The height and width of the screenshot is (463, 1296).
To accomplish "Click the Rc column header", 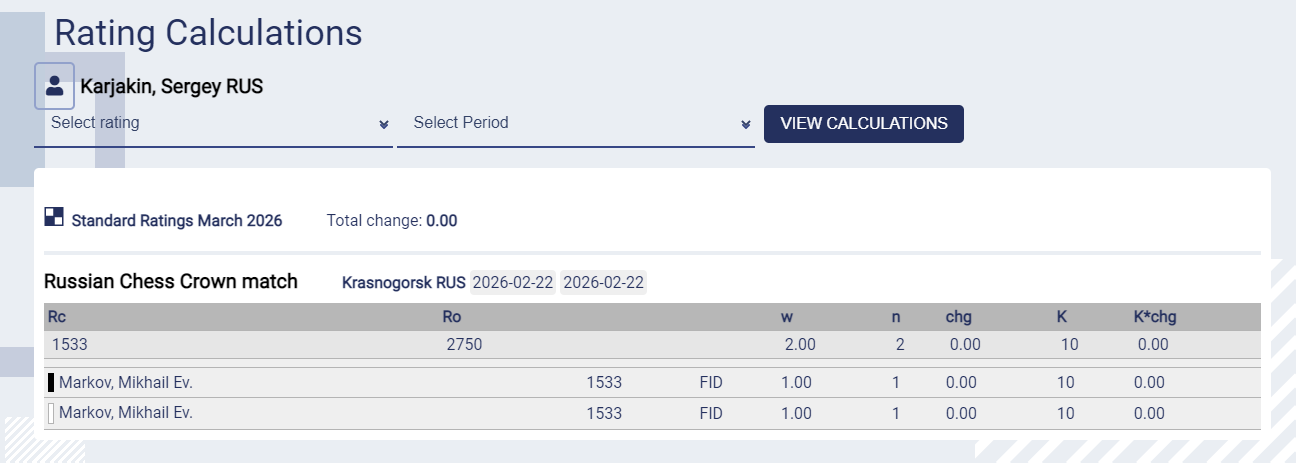I will tap(57, 317).
